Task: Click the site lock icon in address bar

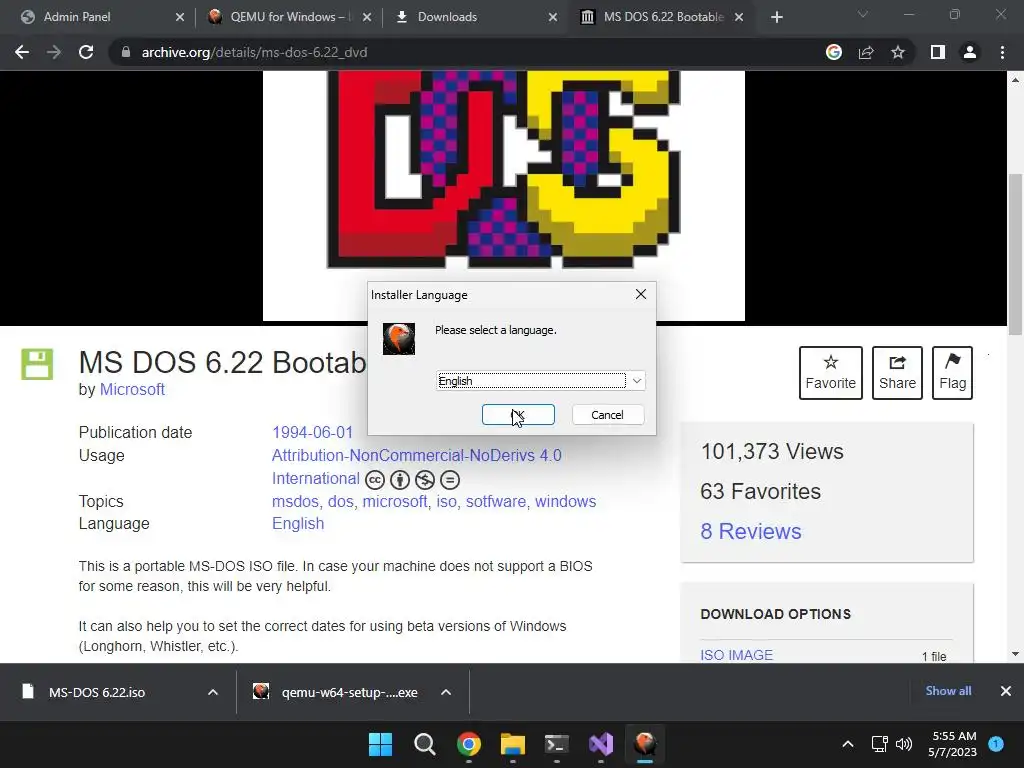Action: point(126,52)
